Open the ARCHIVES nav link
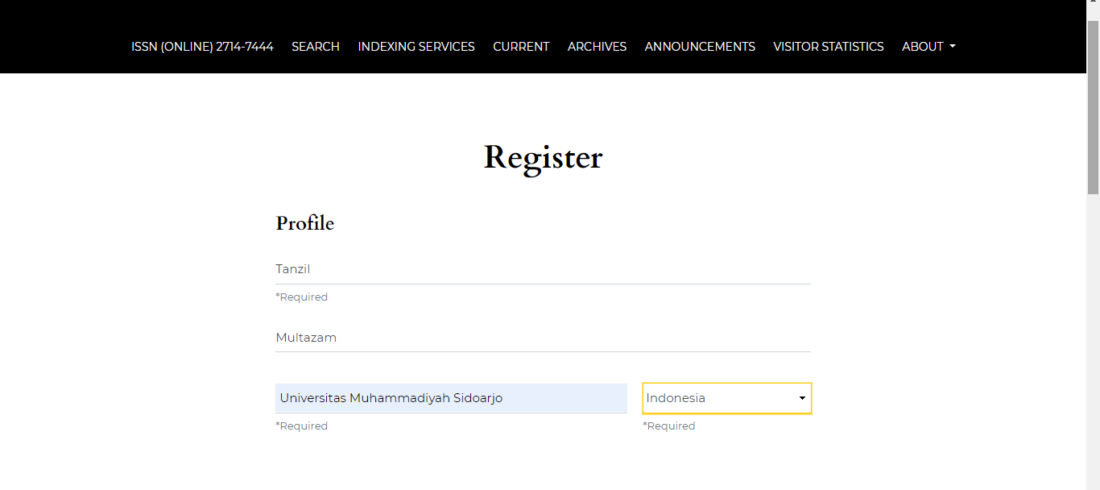Viewport: 1100px width, 490px height. point(597,47)
